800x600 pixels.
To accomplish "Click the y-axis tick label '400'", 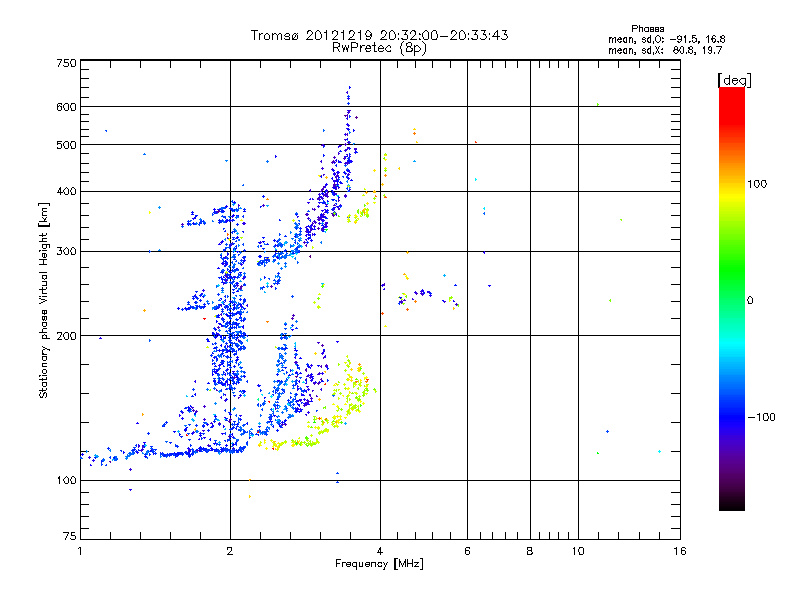I will click(66, 192).
